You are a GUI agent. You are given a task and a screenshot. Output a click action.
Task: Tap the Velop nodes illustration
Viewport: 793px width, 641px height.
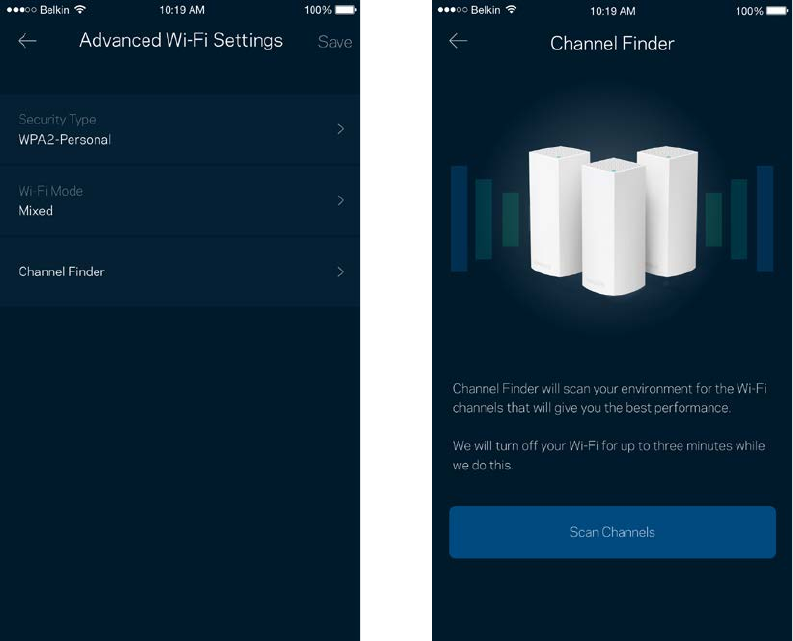pyautogui.click(x=613, y=220)
